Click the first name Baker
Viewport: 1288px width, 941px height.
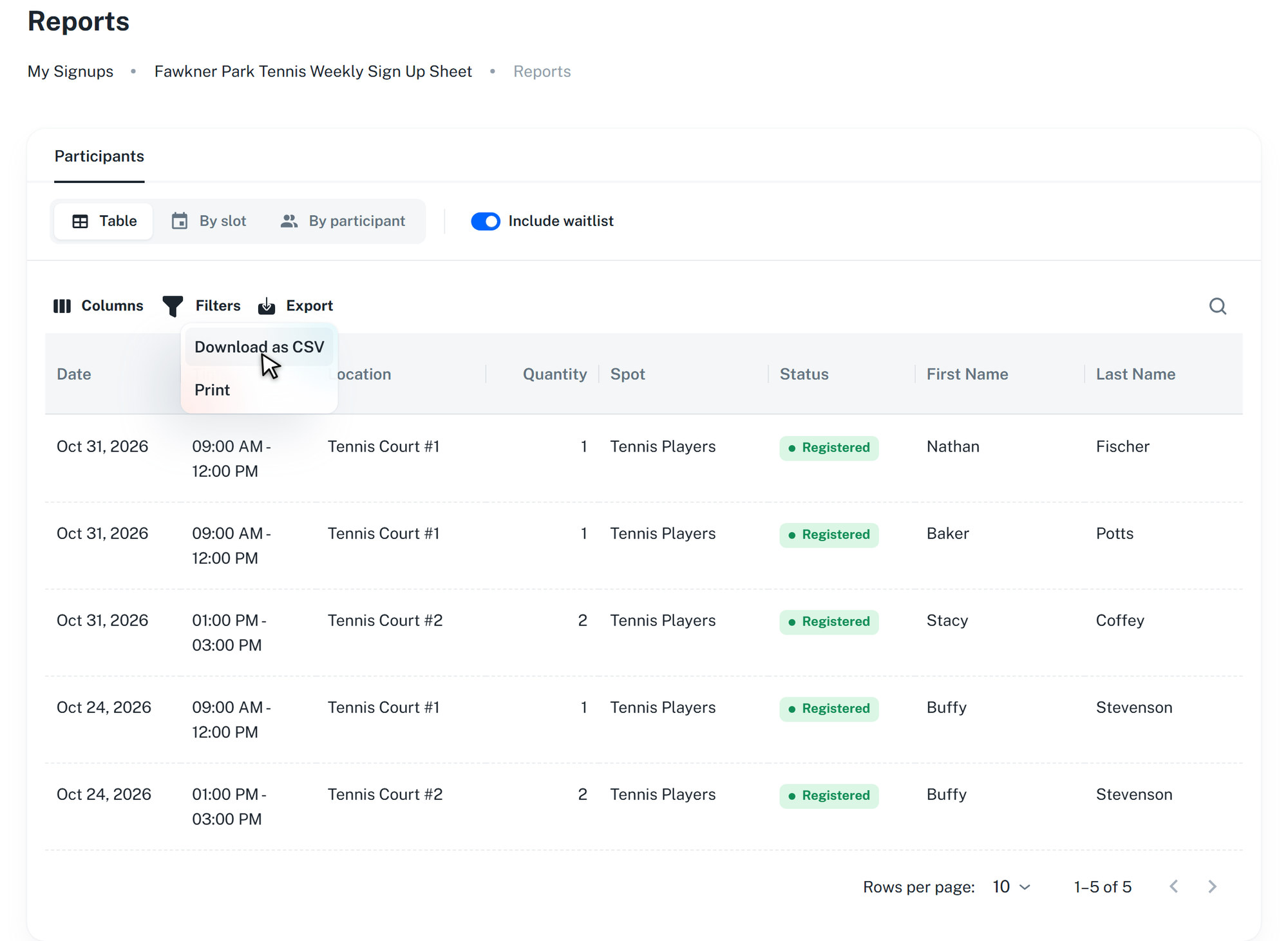tap(947, 533)
